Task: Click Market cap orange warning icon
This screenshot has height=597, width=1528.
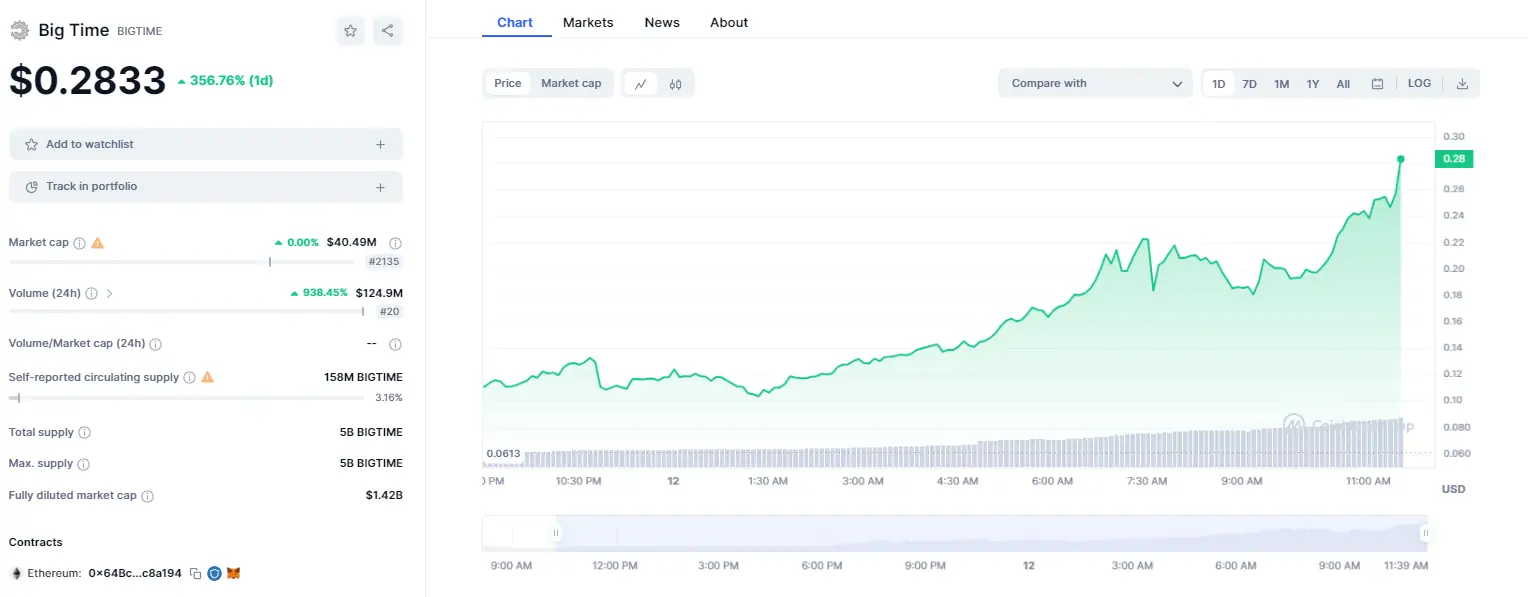Action: coord(97,242)
